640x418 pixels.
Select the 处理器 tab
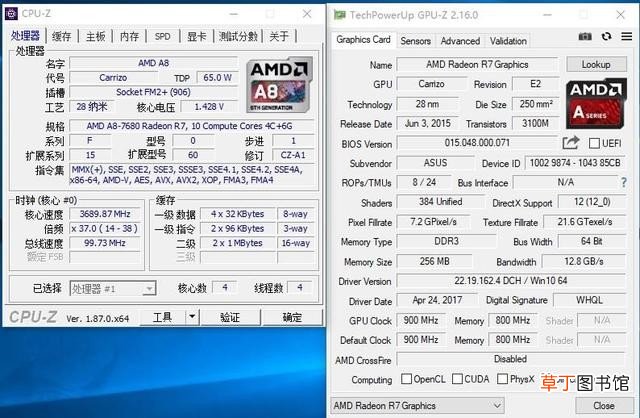pyautogui.click(x=25, y=36)
